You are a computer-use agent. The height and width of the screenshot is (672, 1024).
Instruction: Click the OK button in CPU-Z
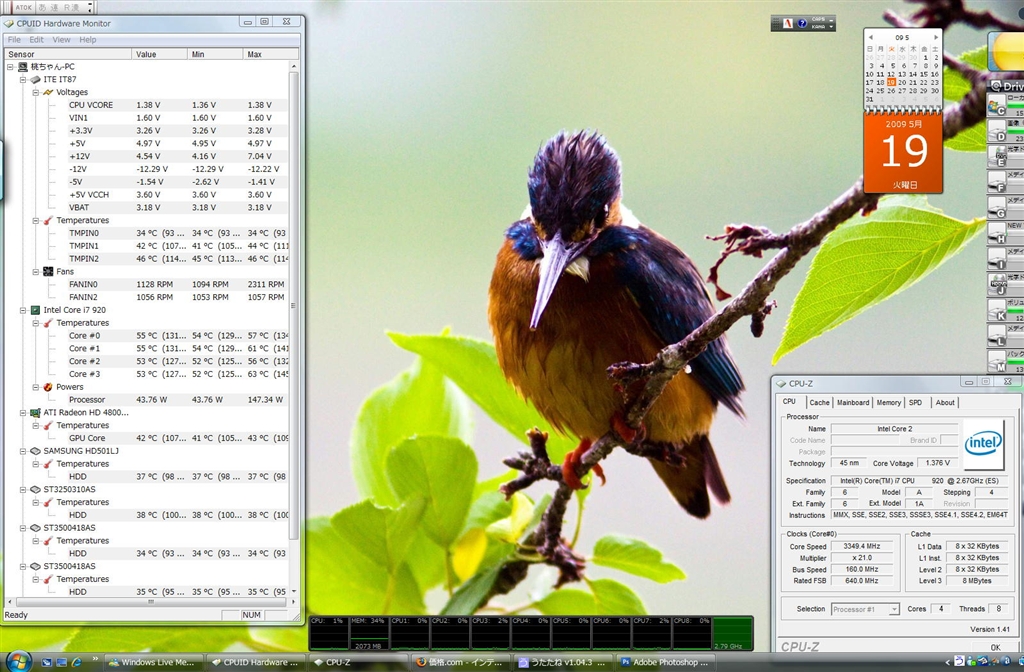(995, 647)
